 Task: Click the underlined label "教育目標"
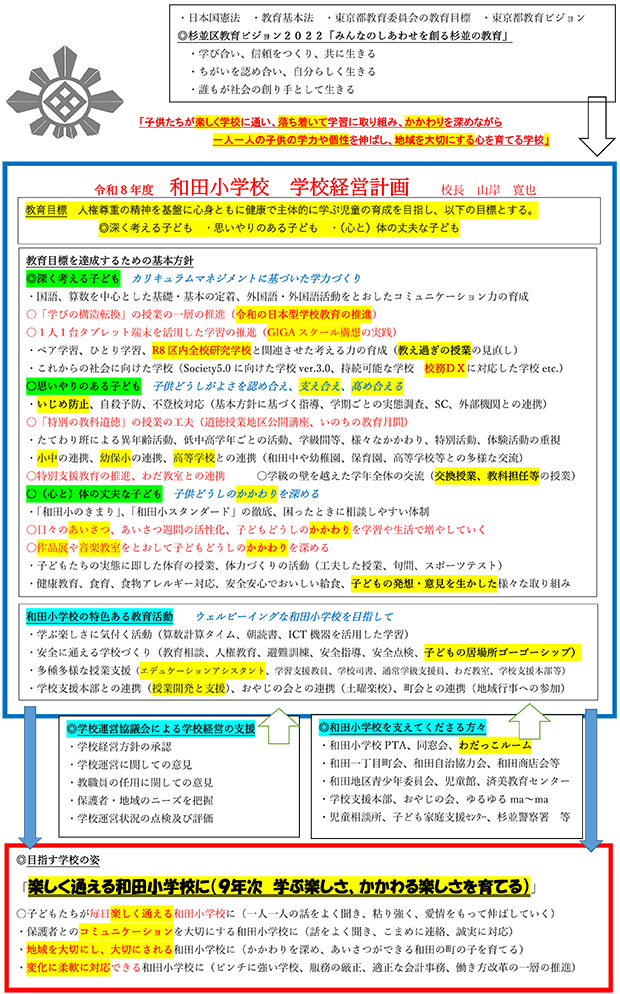[46, 210]
